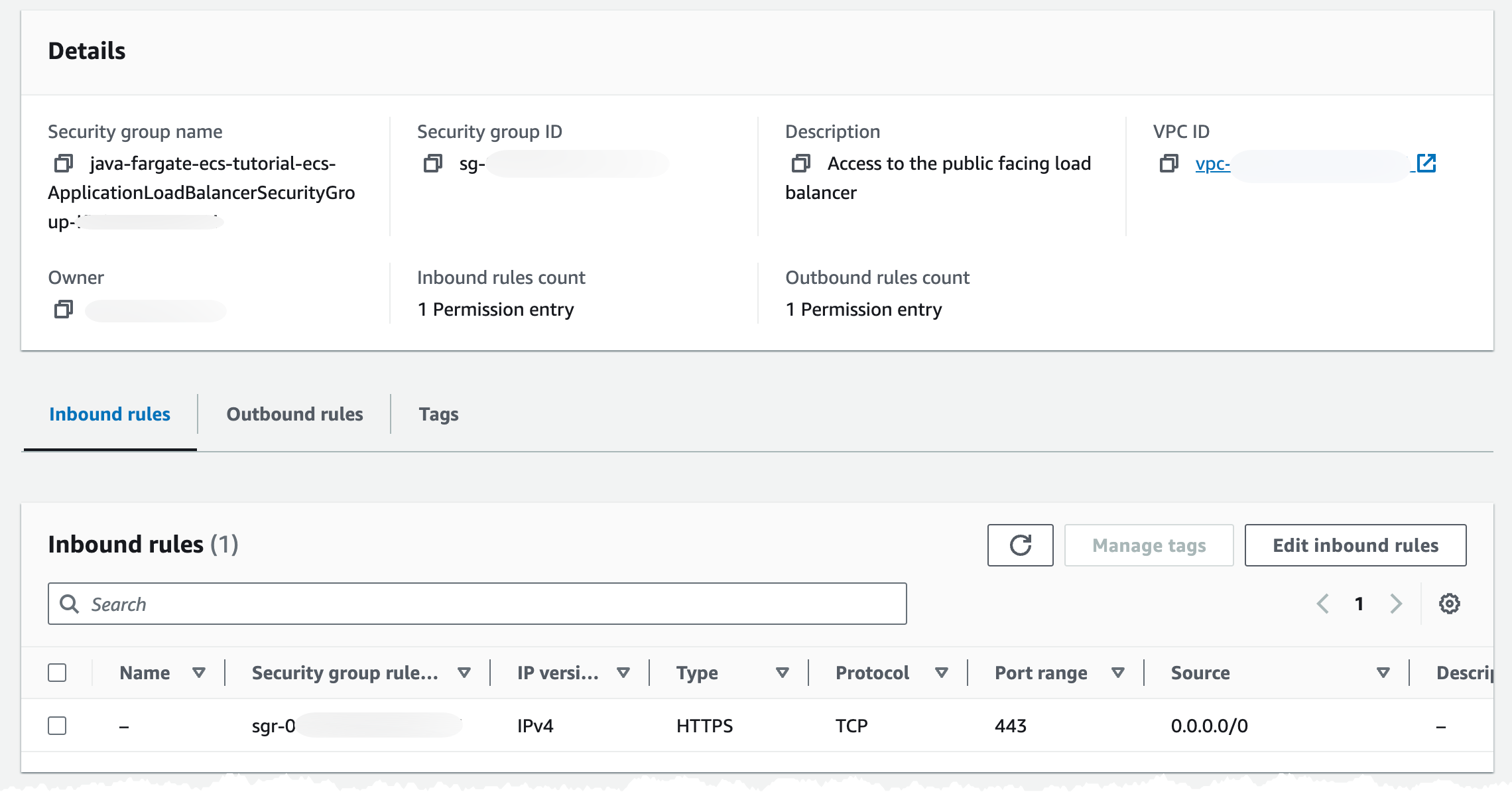Click the sgr-0 rule ID cell
This screenshot has width=1512, height=792.
point(357,726)
